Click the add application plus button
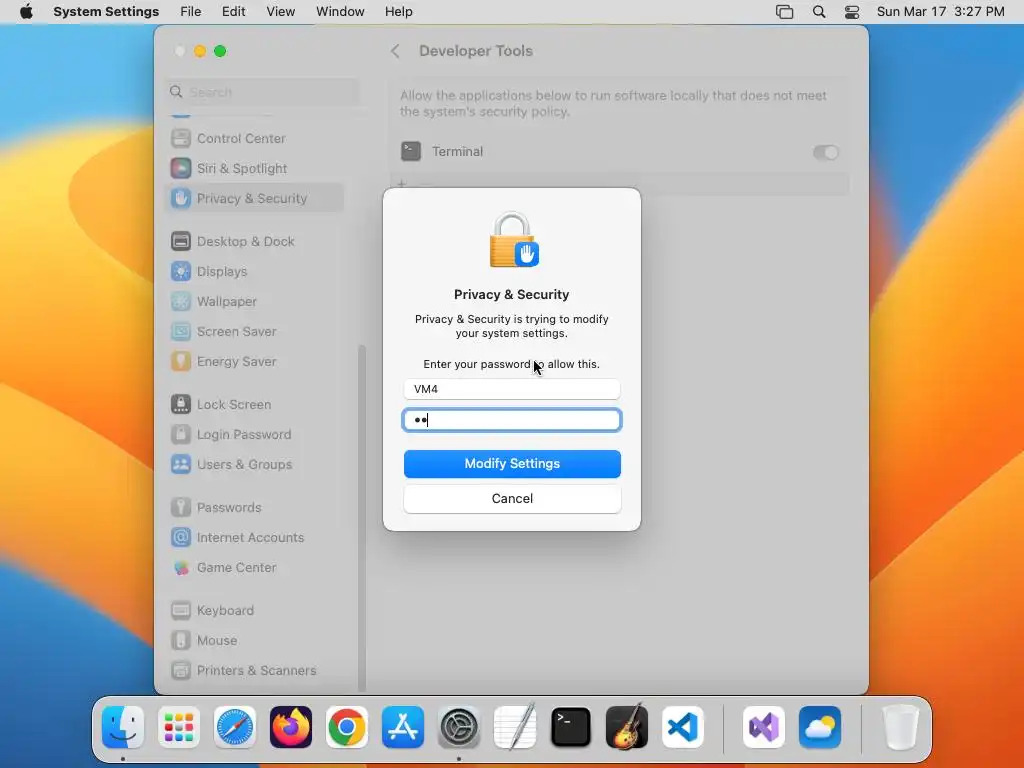 [x=402, y=184]
